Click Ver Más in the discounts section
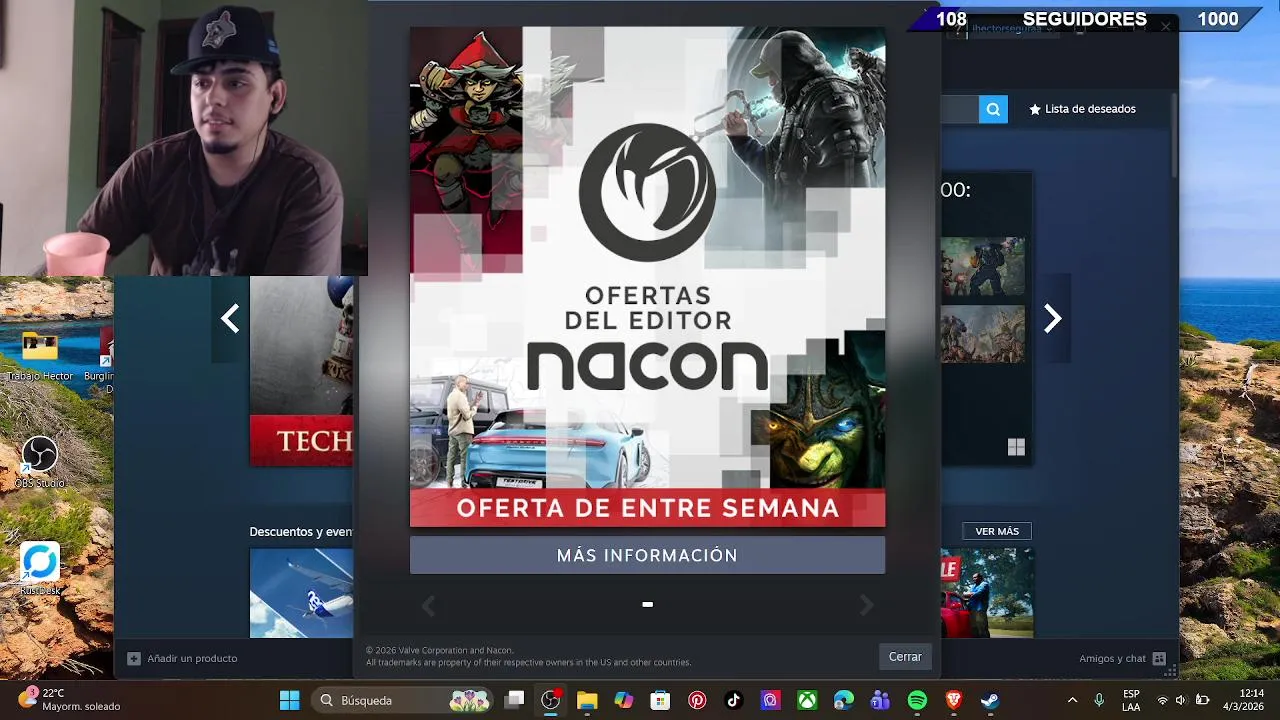 [997, 531]
